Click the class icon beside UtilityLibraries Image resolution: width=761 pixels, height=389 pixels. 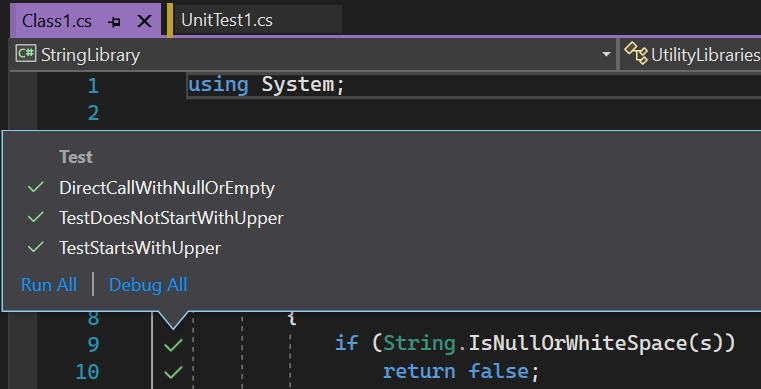635,53
